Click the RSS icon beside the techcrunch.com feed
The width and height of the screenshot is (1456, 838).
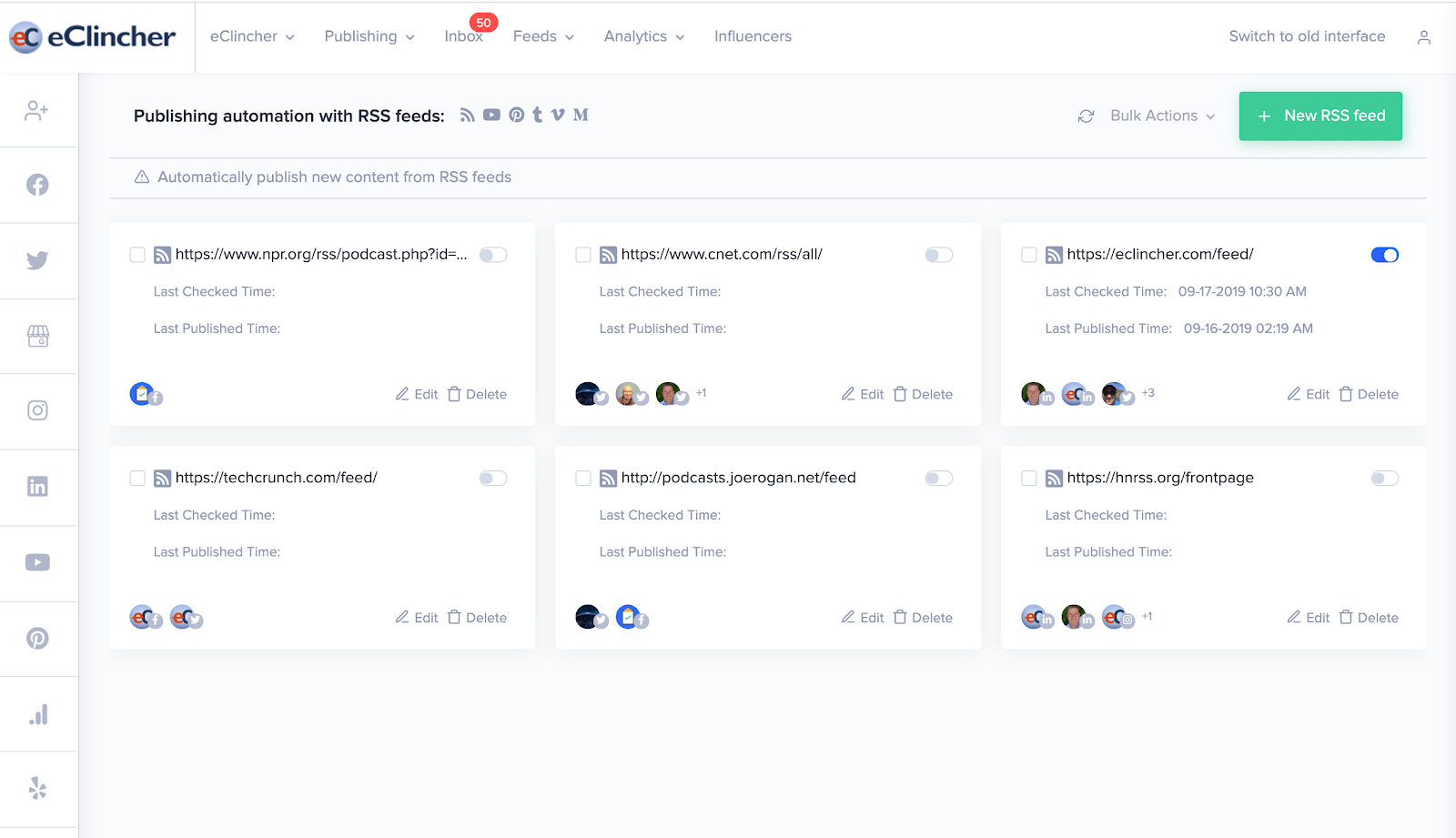coord(162,479)
